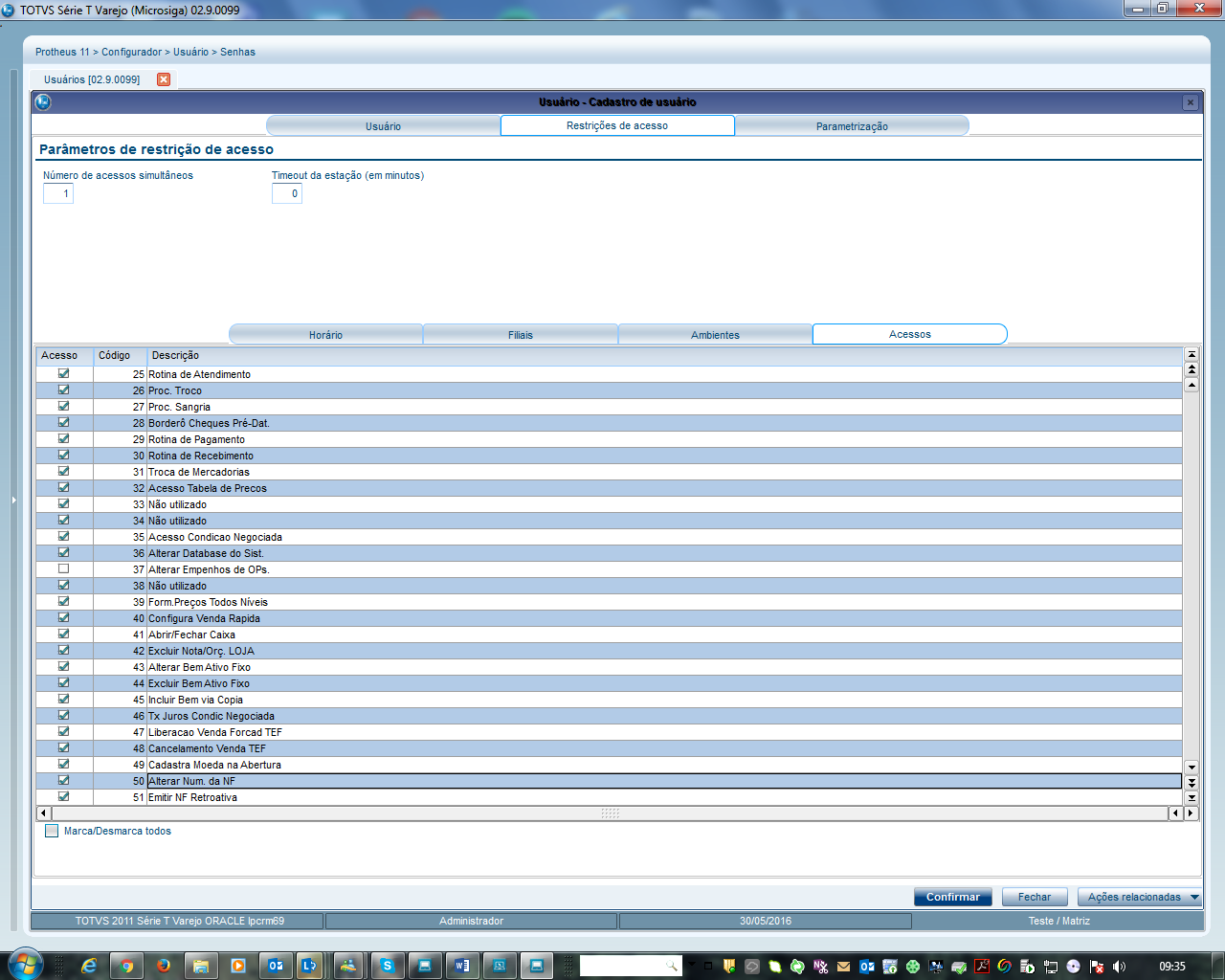Sort by the Código column header
Screen dimensions: 1225x980
pyautogui.click(x=120, y=356)
